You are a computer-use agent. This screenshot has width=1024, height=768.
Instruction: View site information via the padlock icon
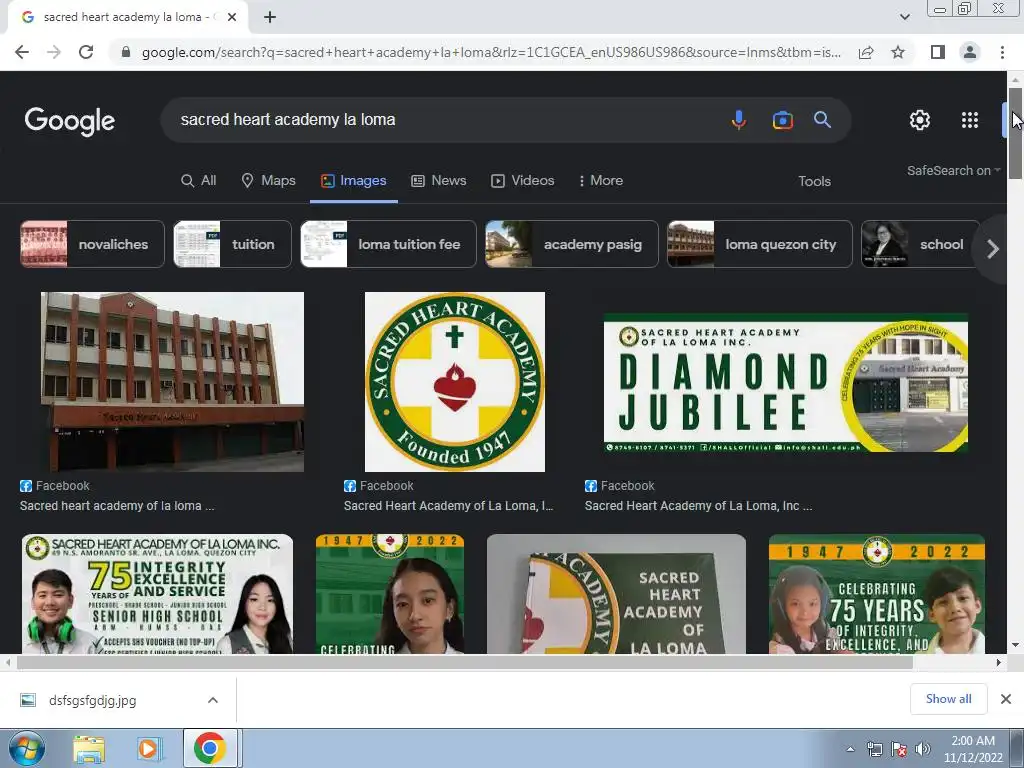[126, 52]
